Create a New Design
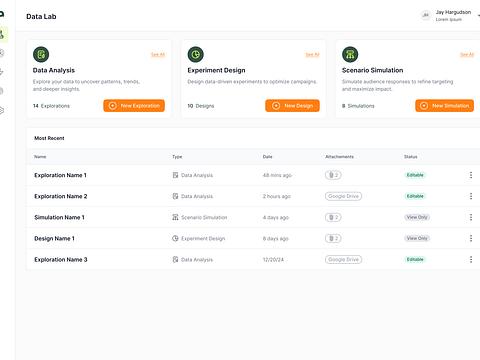This screenshot has width=480, height=360. point(292,106)
